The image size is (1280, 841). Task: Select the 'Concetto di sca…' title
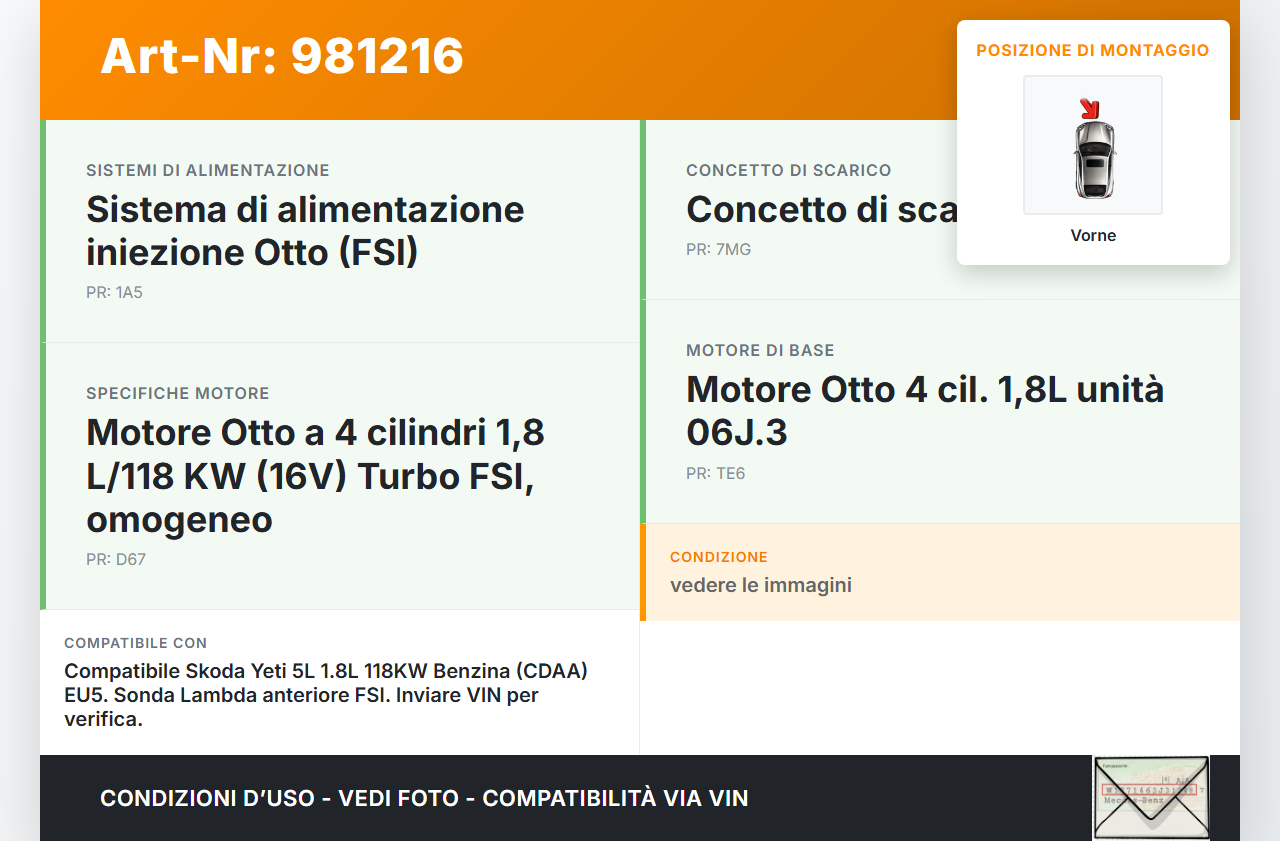821,209
